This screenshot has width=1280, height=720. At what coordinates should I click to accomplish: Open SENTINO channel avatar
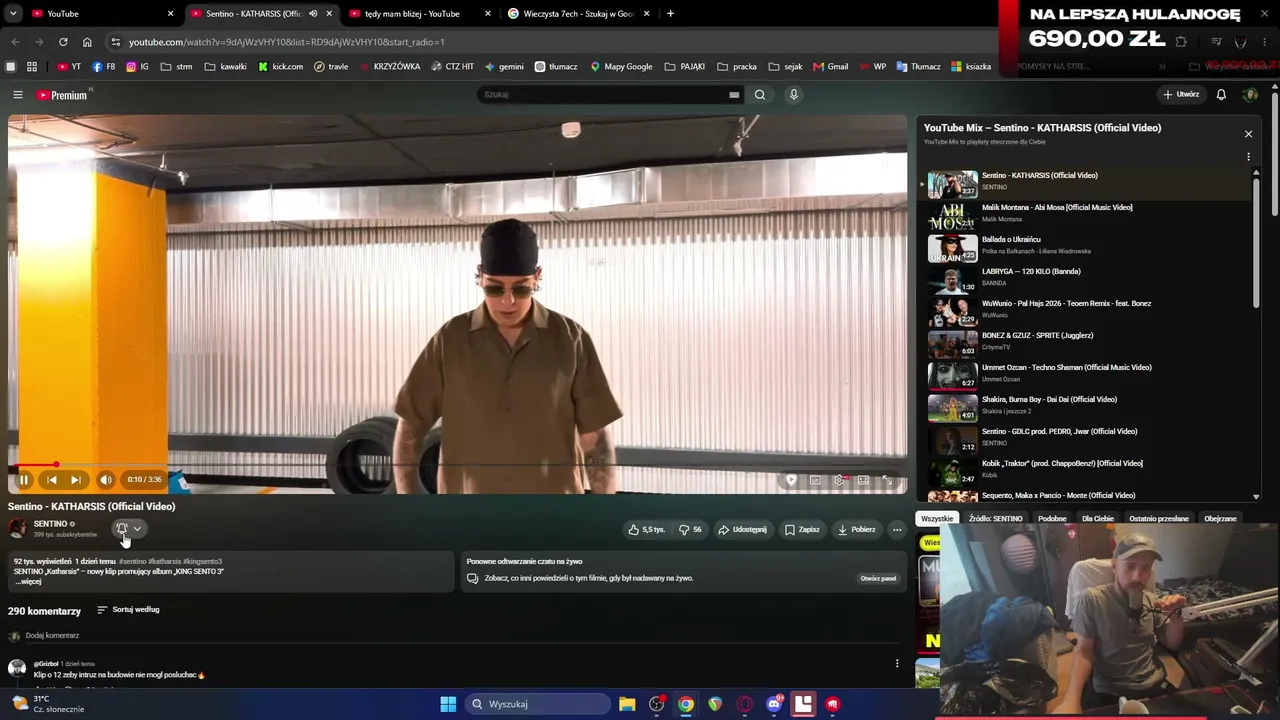tap(18, 529)
